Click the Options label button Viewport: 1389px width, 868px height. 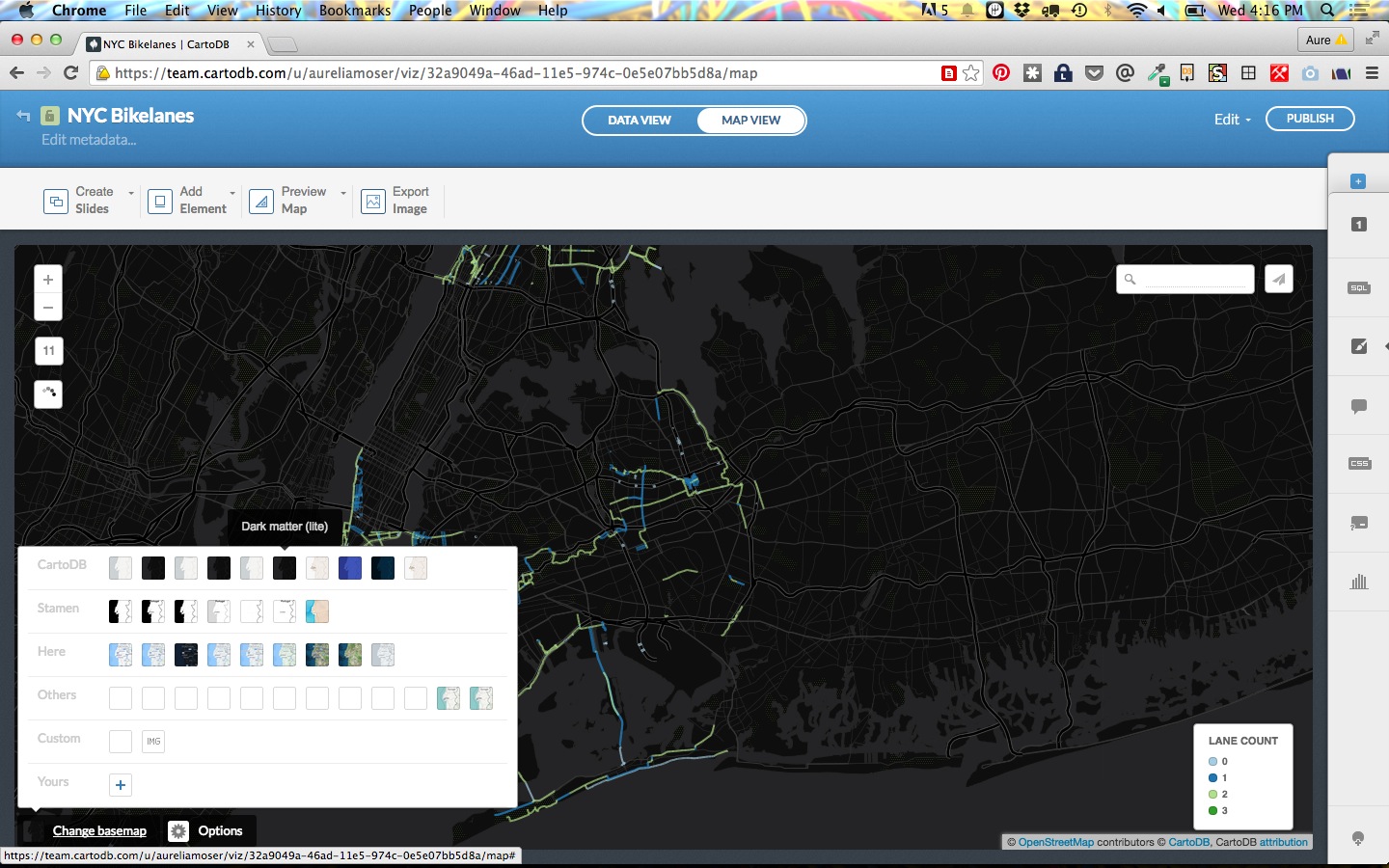tap(220, 831)
